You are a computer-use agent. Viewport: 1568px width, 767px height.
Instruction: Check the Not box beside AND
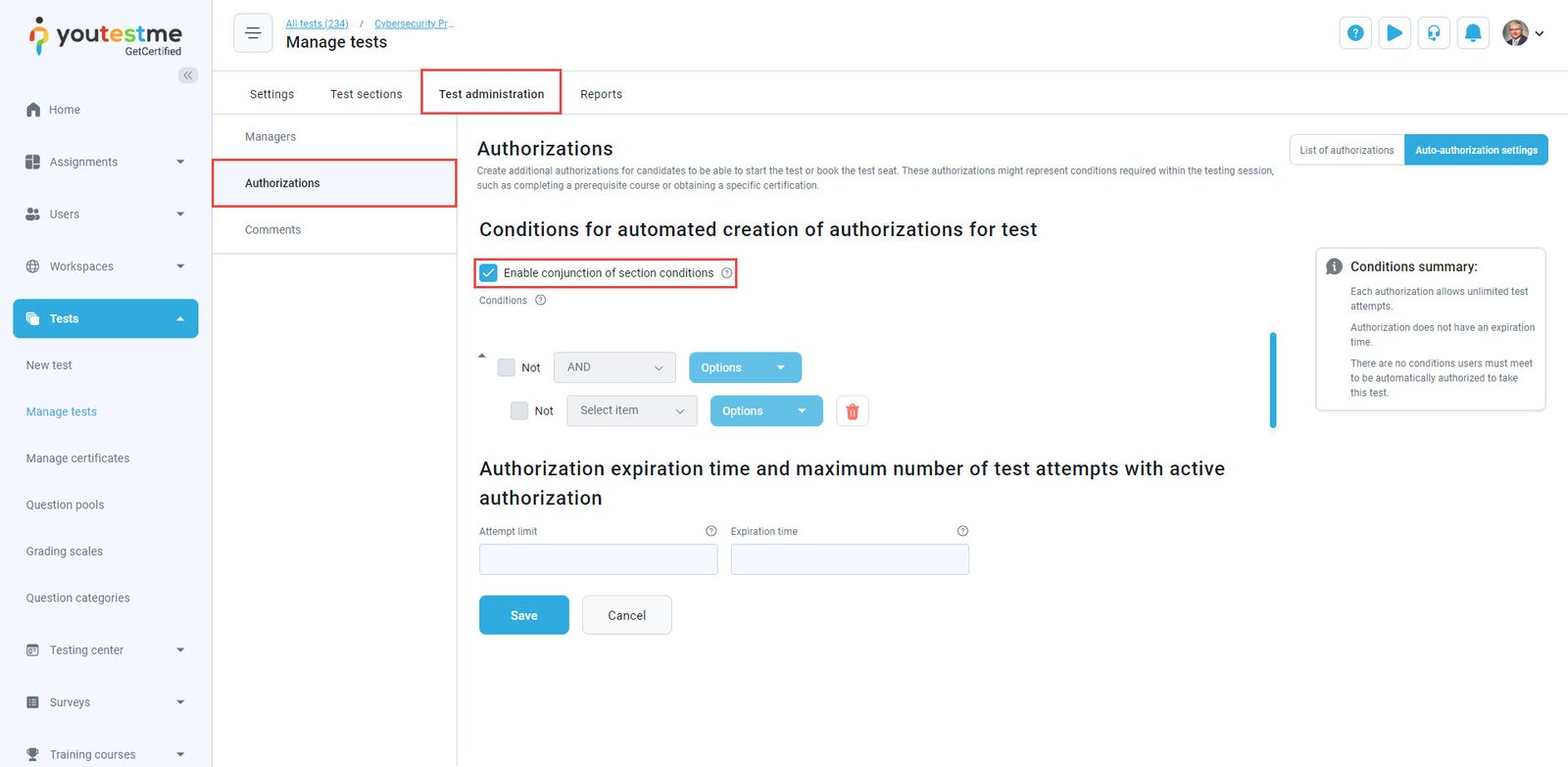507,367
